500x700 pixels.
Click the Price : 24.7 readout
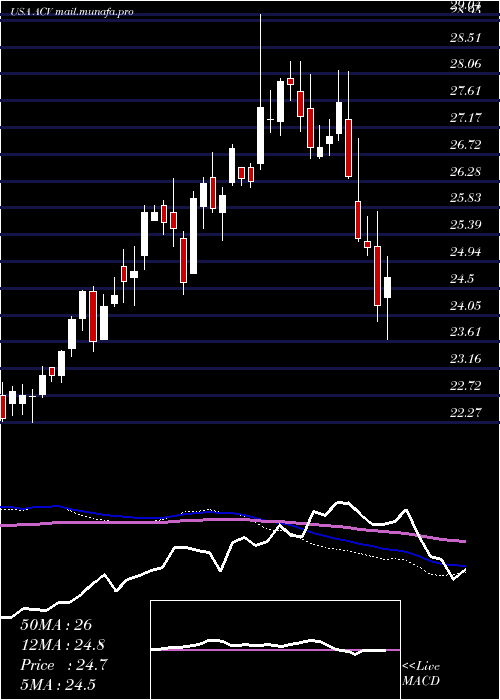pos(64,665)
